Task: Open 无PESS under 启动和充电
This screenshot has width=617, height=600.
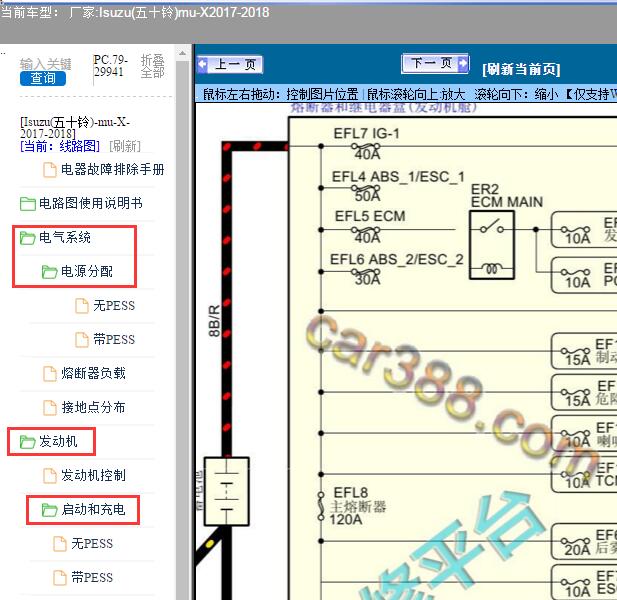Action: (92, 544)
